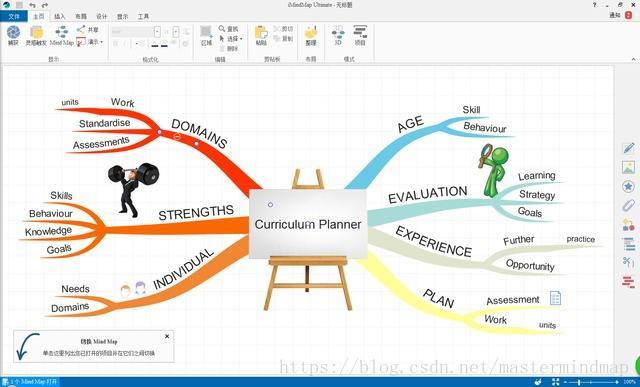
Task: Open the font size dropdown
Action: tap(176, 32)
